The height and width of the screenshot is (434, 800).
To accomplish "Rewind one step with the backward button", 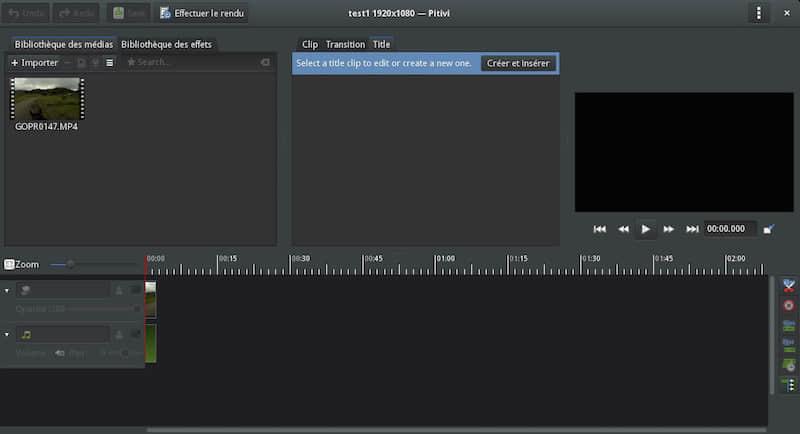I will 623,229.
